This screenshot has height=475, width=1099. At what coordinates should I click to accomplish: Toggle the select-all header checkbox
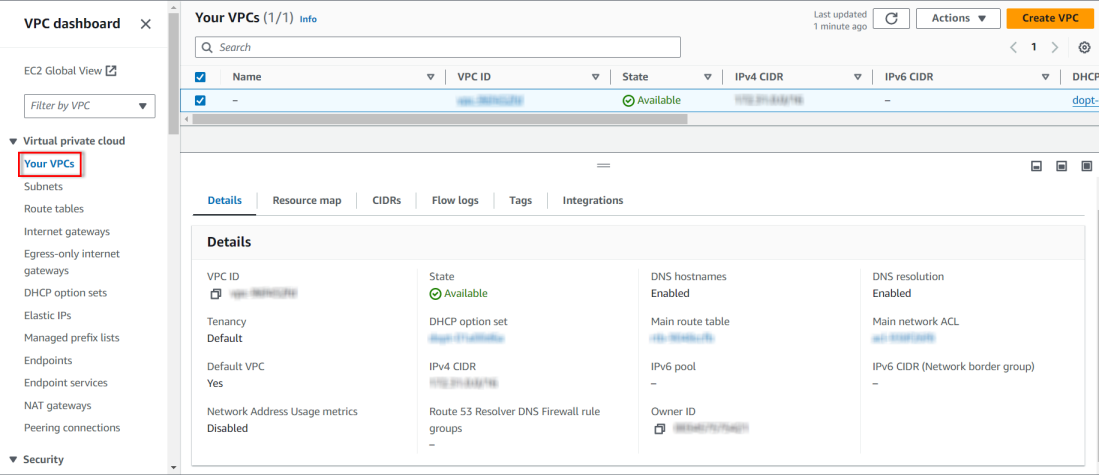point(200,77)
